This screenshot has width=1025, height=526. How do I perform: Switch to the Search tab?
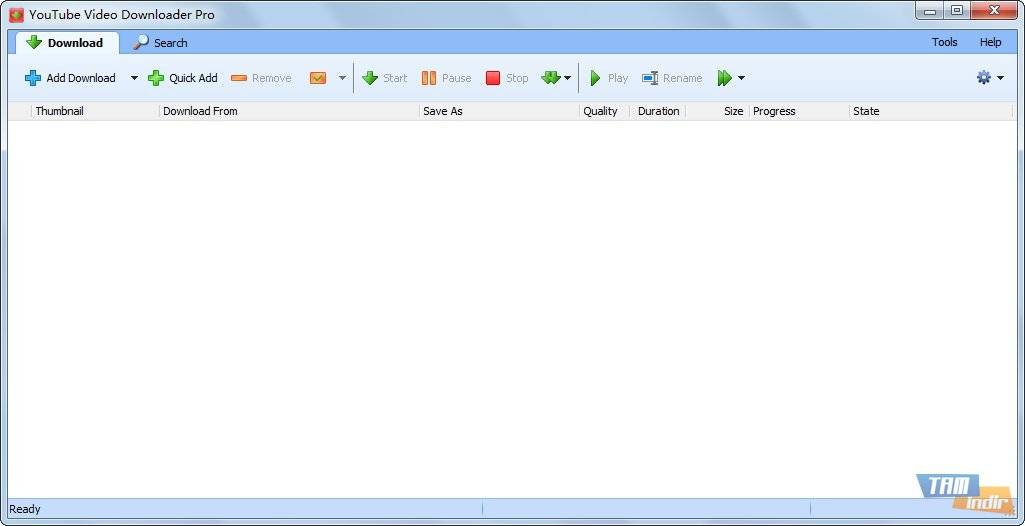click(160, 43)
